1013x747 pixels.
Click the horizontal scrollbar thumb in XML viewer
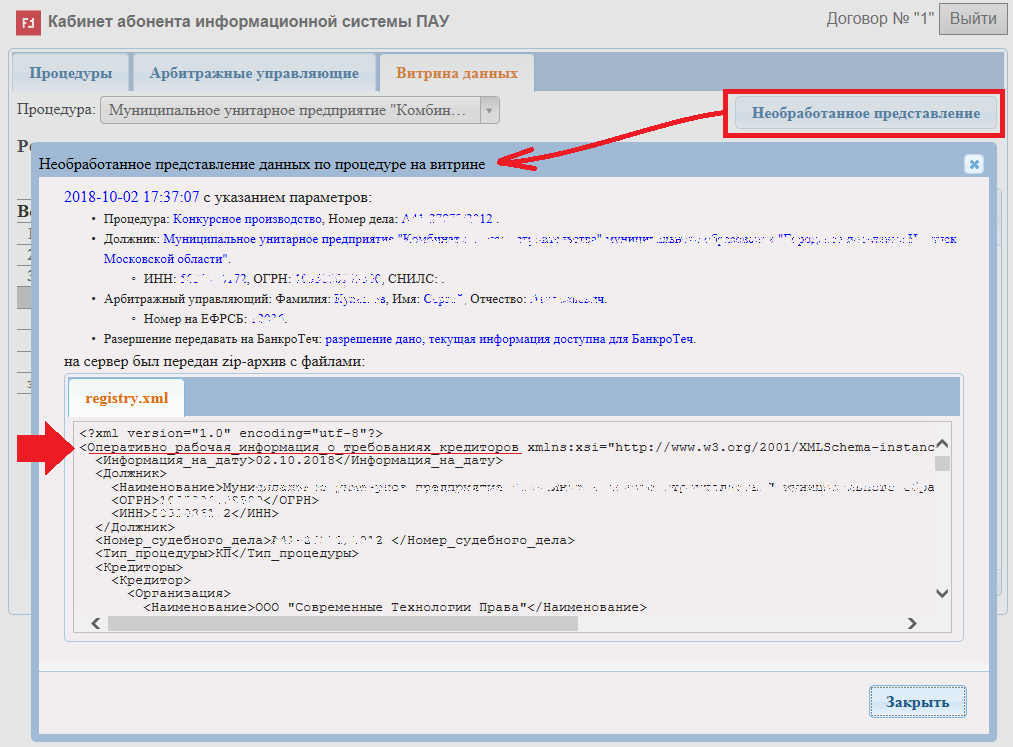tap(342, 623)
